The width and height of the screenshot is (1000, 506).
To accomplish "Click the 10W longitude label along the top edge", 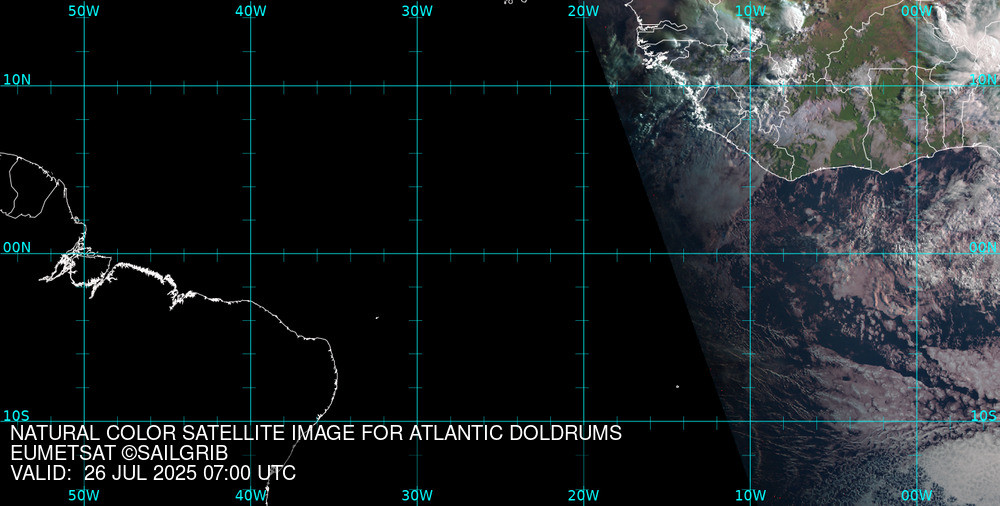I will 750,11.
